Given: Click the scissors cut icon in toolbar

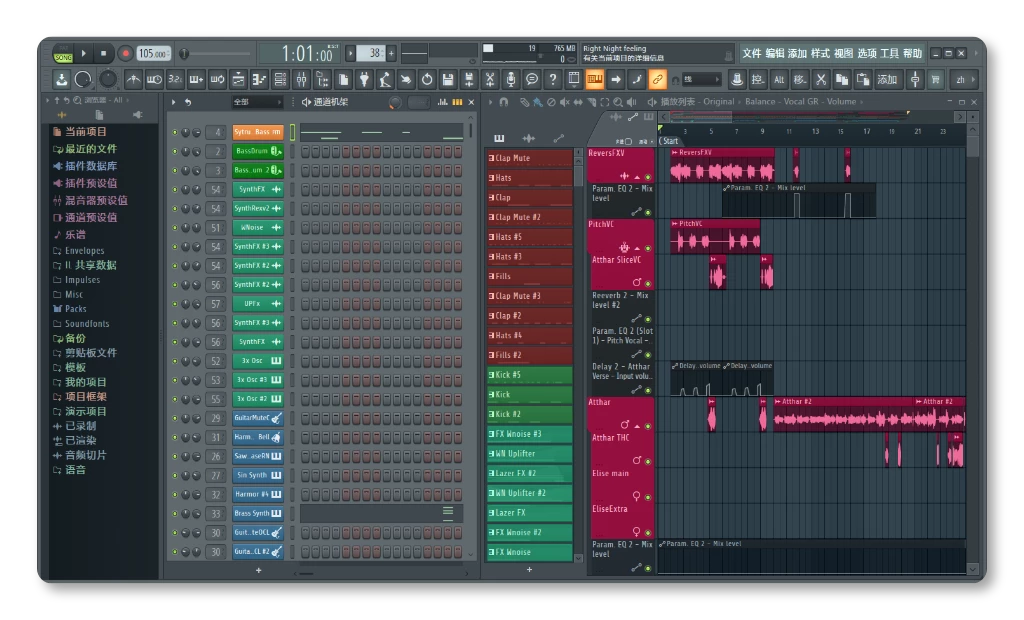Looking at the screenshot, I should point(820,80).
